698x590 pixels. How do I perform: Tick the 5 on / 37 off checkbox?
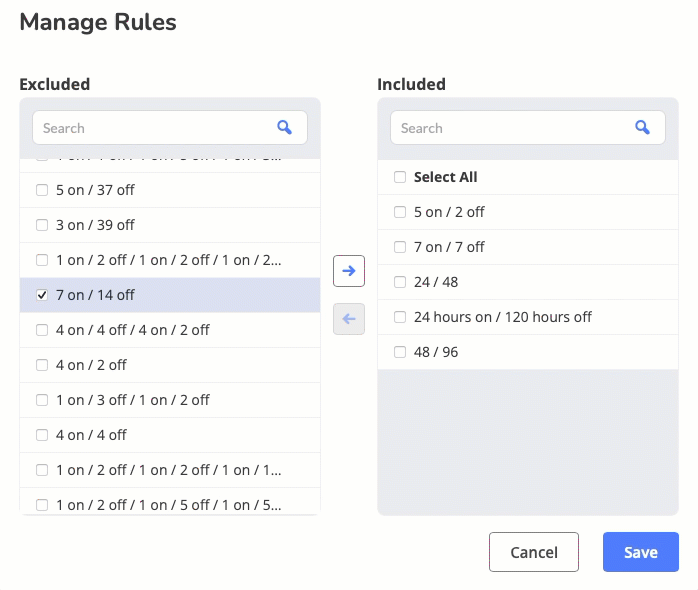pos(42,190)
